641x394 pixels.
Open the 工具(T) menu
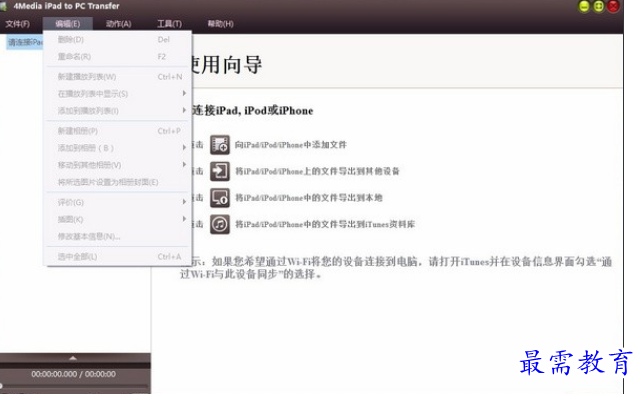pos(170,24)
